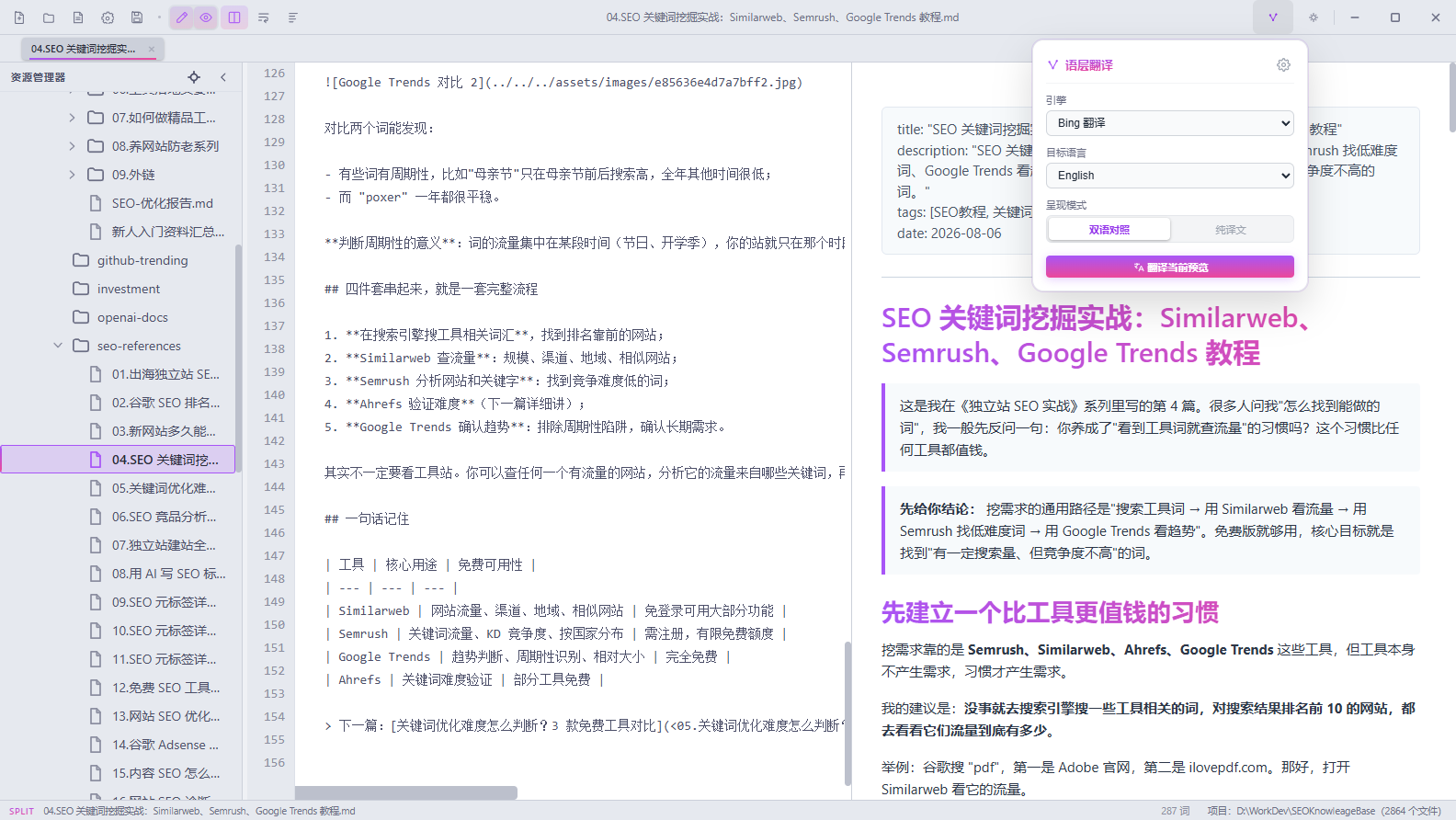Toggle word wrap in the toolbar

264,17
